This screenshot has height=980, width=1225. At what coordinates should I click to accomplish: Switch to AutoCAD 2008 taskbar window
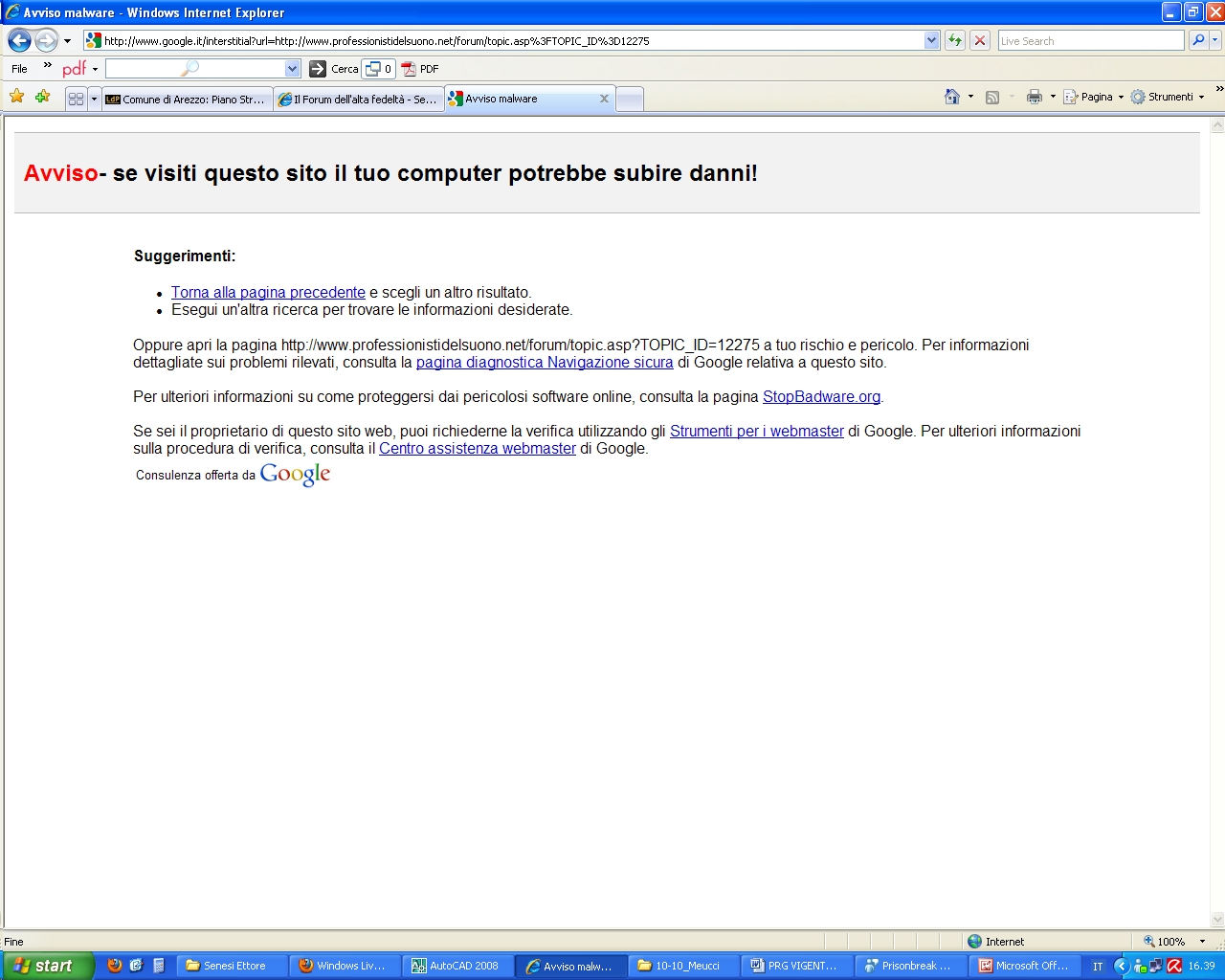(458, 966)
